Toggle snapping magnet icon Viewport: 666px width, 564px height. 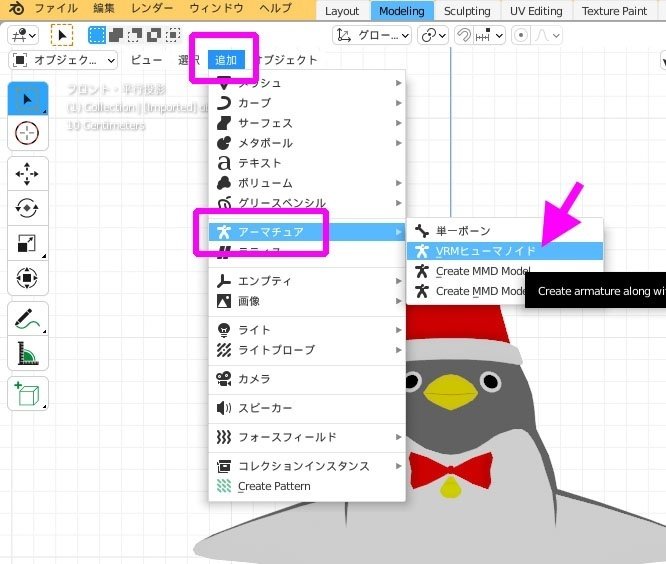pos(463,35)
